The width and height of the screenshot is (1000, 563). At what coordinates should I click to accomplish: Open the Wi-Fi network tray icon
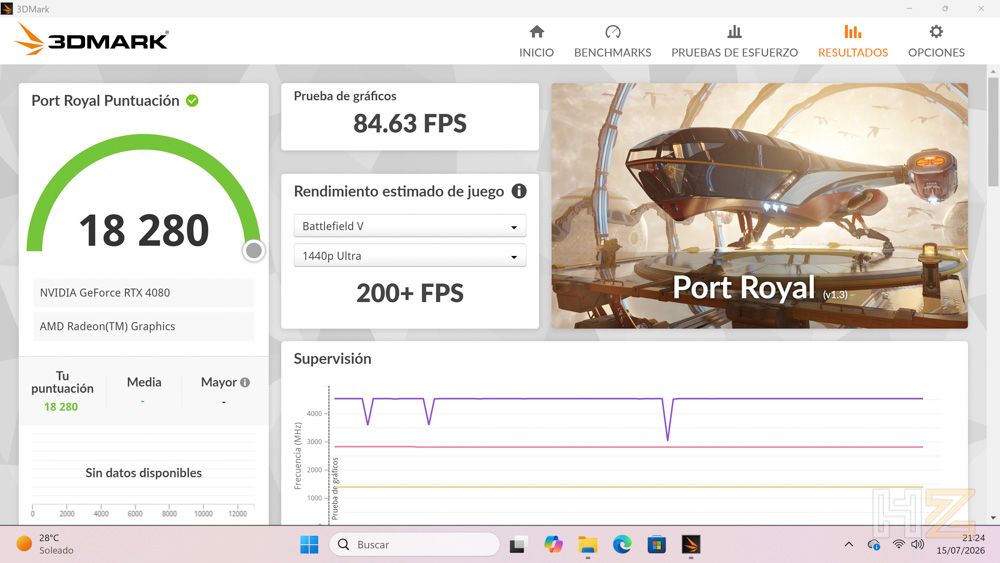[899, 544]
